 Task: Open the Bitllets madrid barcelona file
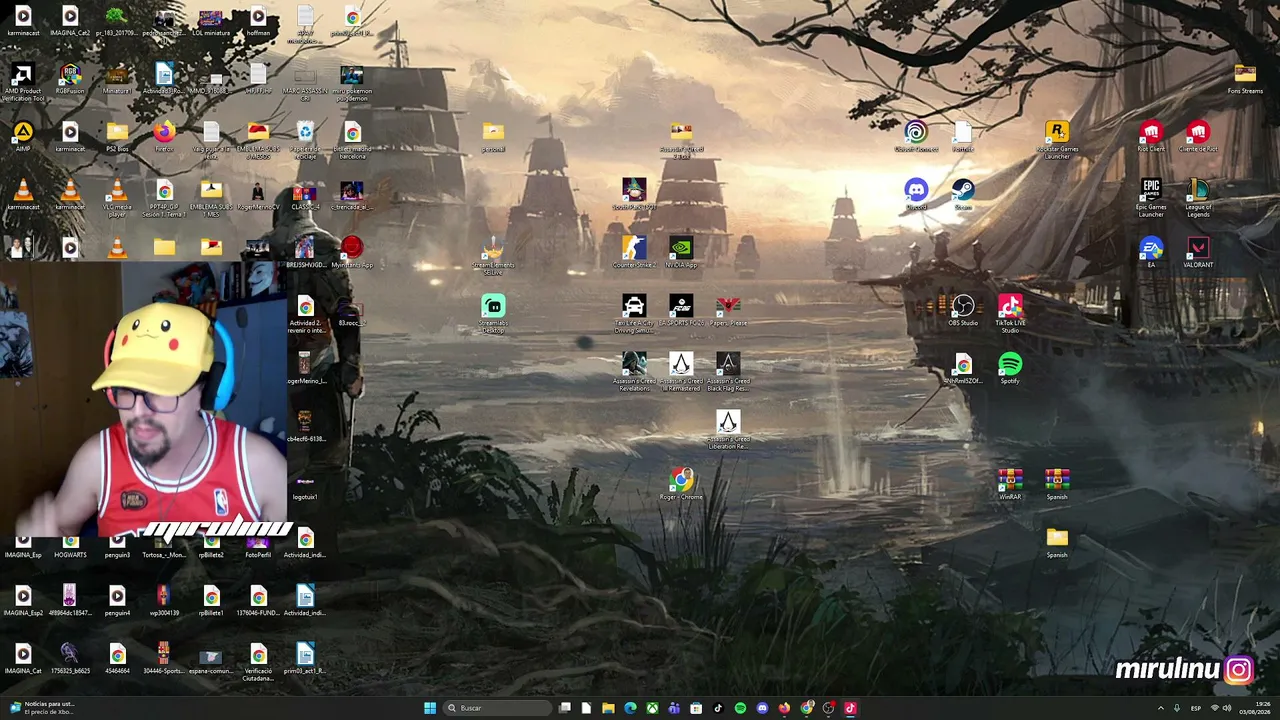point(352,141)
